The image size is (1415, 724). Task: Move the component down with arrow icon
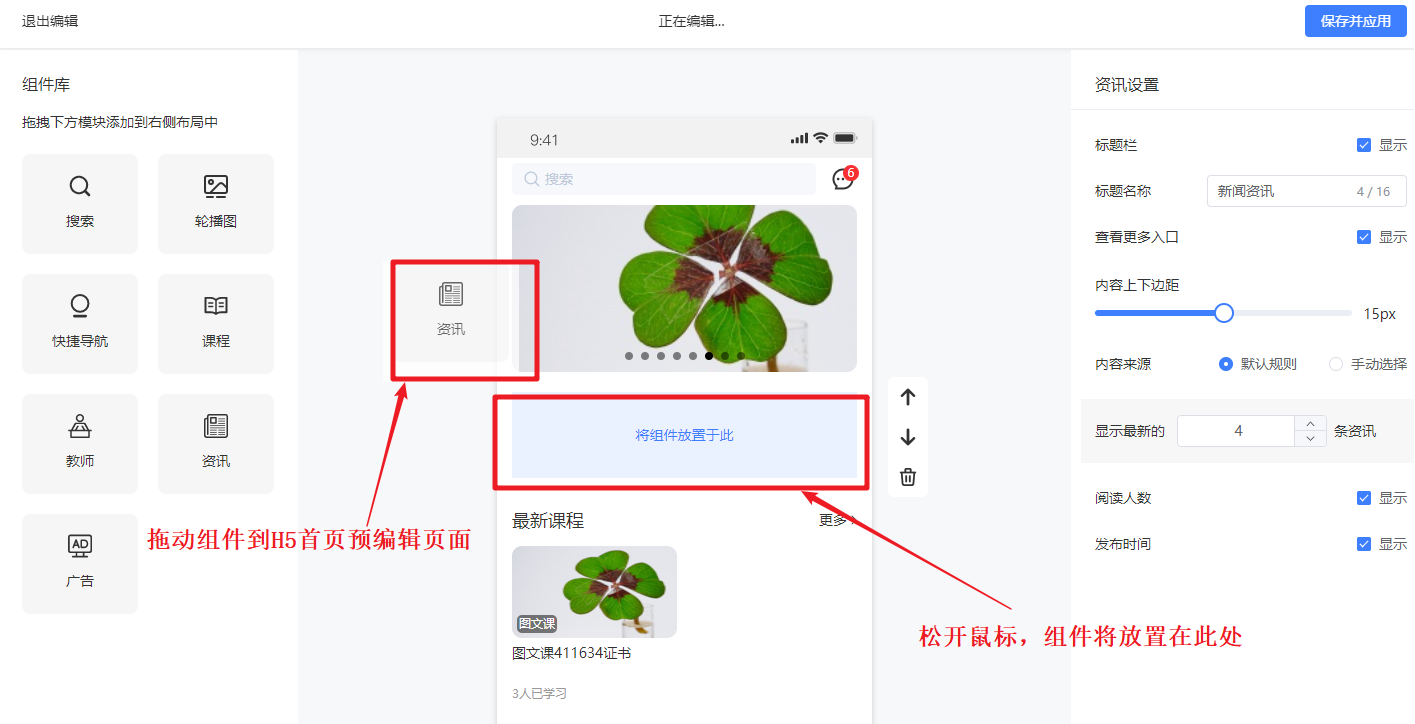click(x=908, y=437)
